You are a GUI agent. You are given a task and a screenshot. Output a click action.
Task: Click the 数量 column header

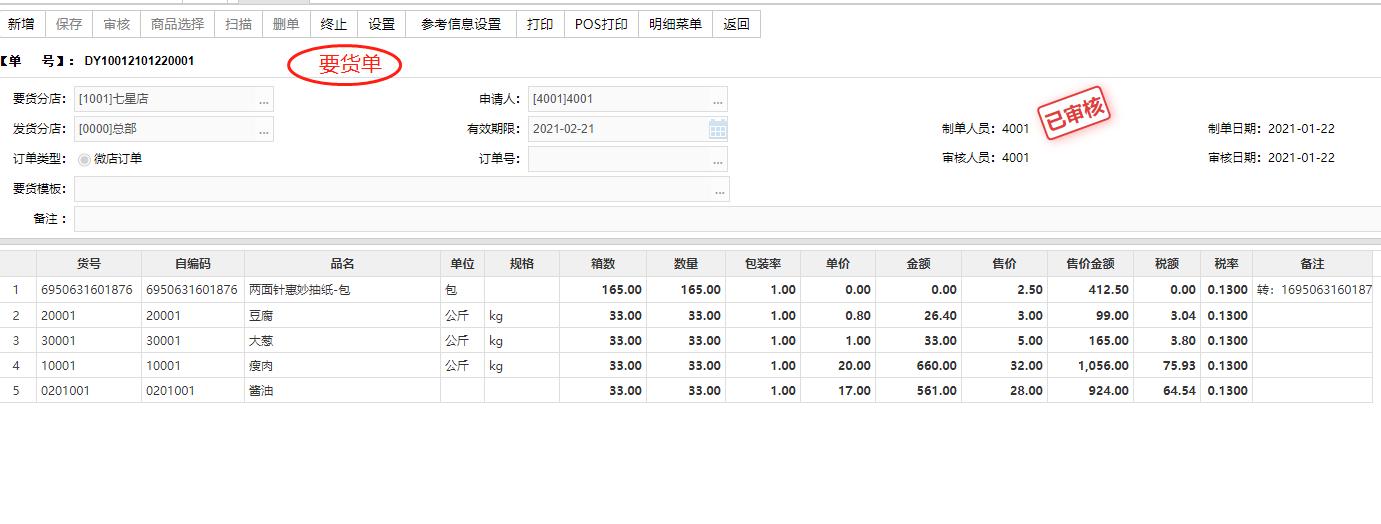[686, 264]
